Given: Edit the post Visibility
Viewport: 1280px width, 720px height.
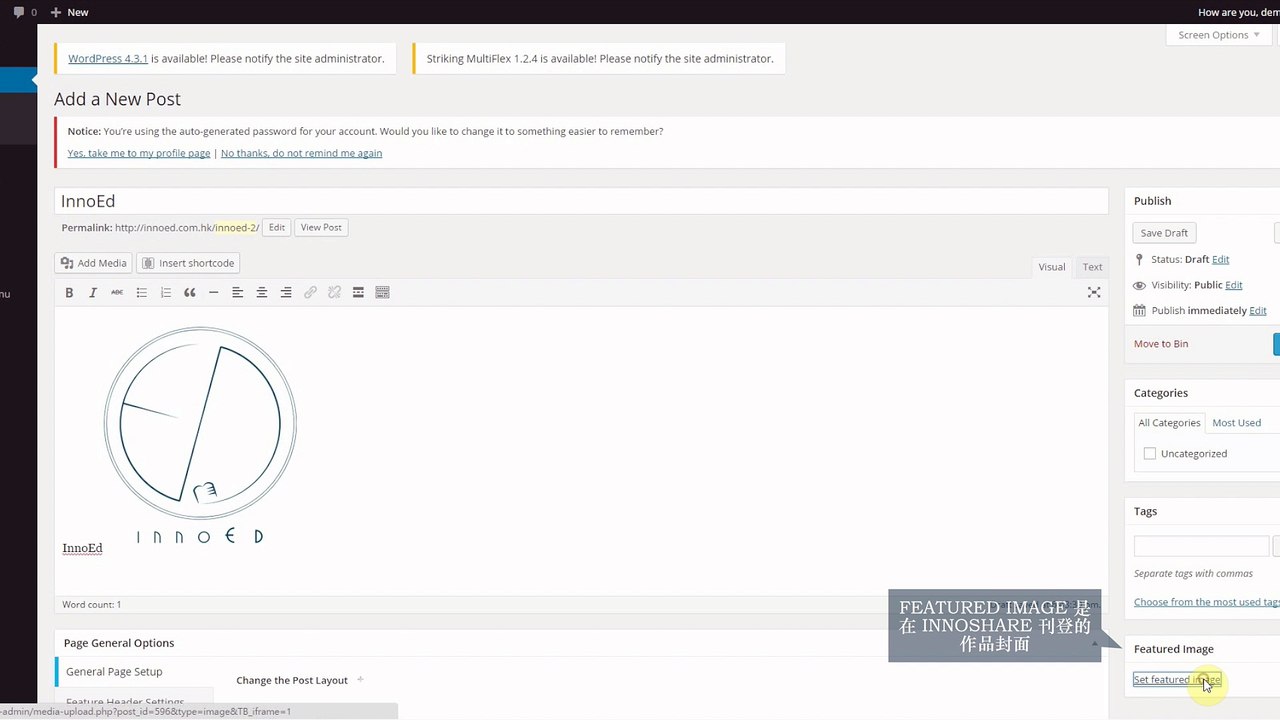Looking at the screenshot, I should coord(1234,285).
